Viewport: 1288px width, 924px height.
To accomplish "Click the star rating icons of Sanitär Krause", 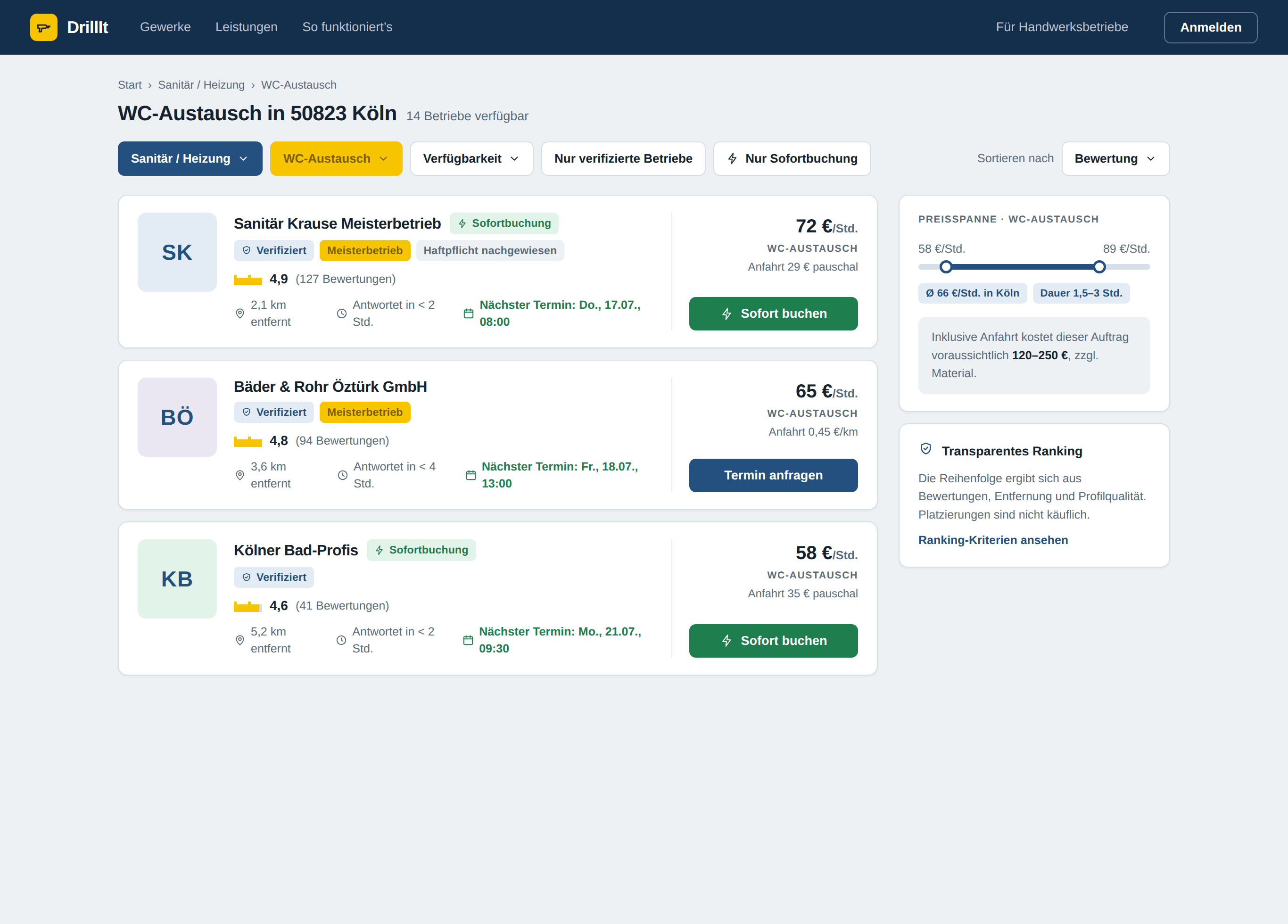I will (248, 280).
